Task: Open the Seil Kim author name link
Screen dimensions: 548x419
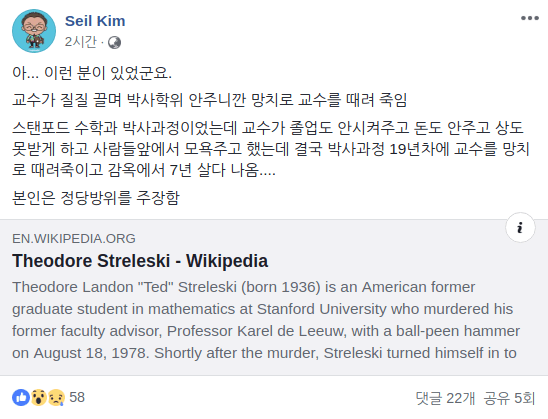Action: click(x=95, y=21)
